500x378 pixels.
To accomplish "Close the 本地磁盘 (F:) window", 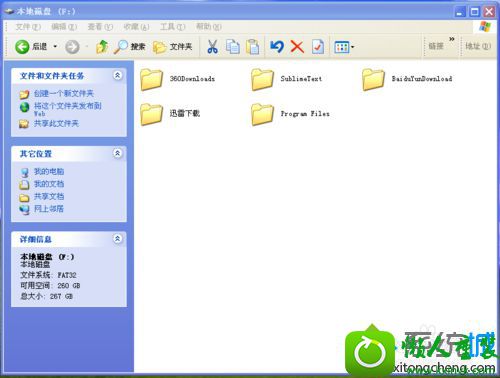I will (489, 12).
